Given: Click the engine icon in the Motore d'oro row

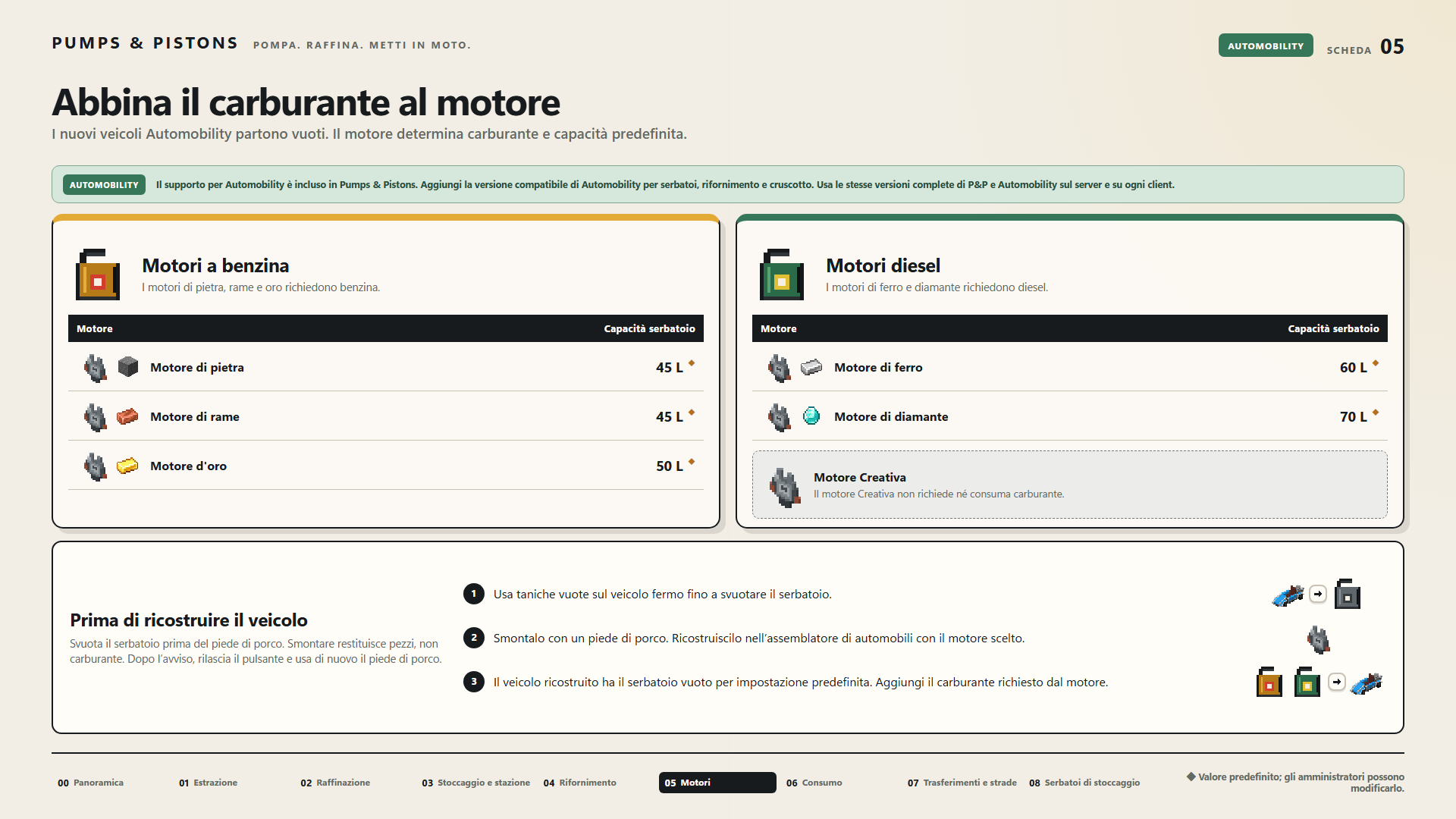Looking at the screenshot, I should tap(95, 466).
